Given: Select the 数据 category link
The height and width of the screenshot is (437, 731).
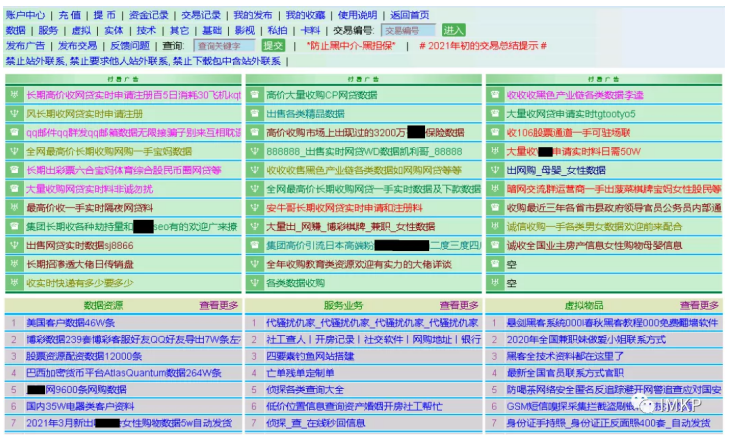Looking at the screenshot, I should click(x=15, y=30).
